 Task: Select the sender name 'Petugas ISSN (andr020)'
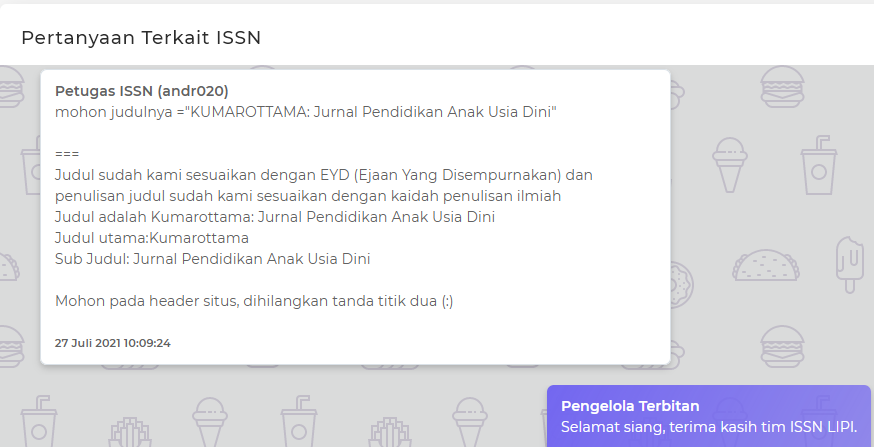pyautogui.click(x=142, y=91)
